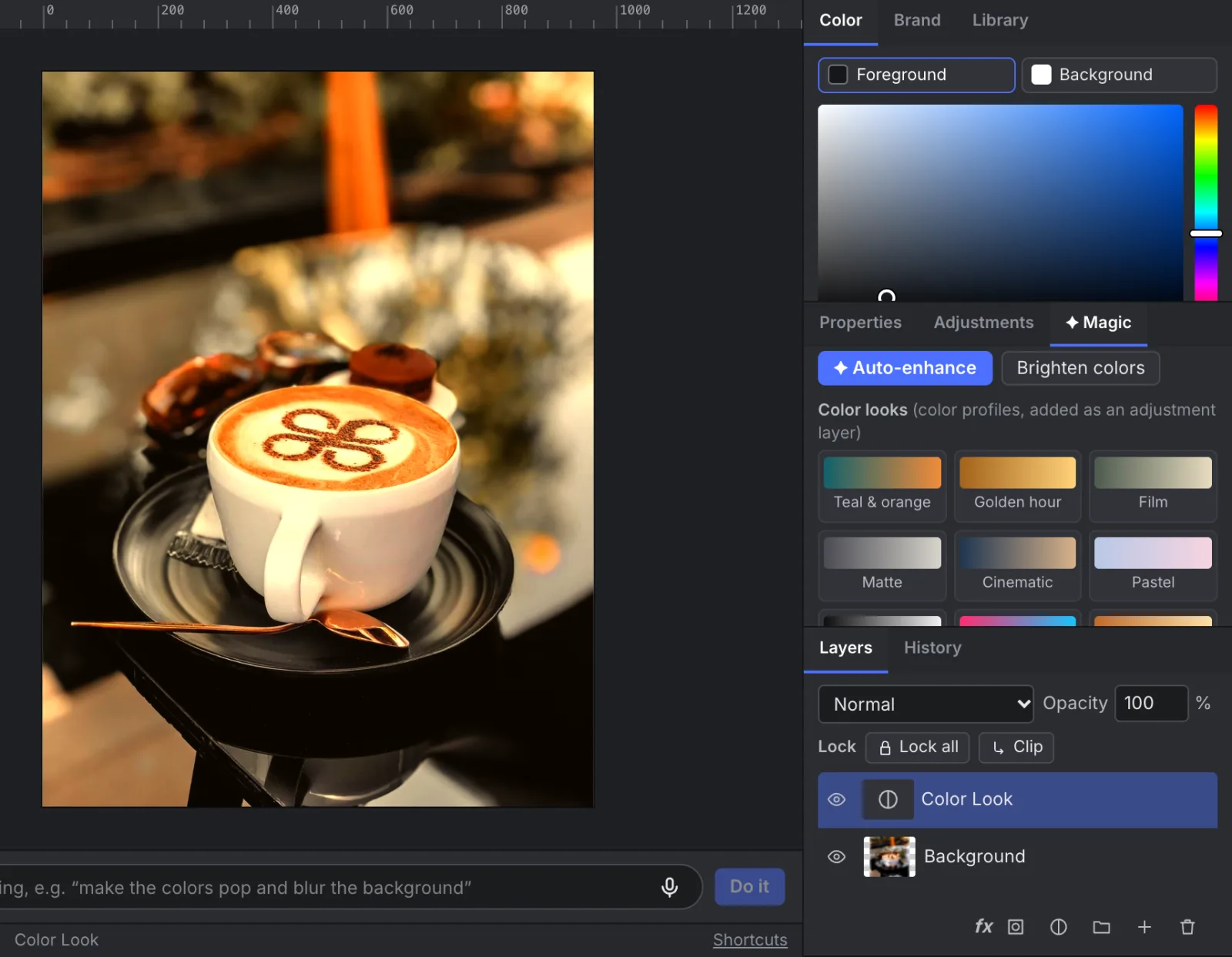Click the Opacity value field
1232x957 pixels.
(x=1151, y=704)
